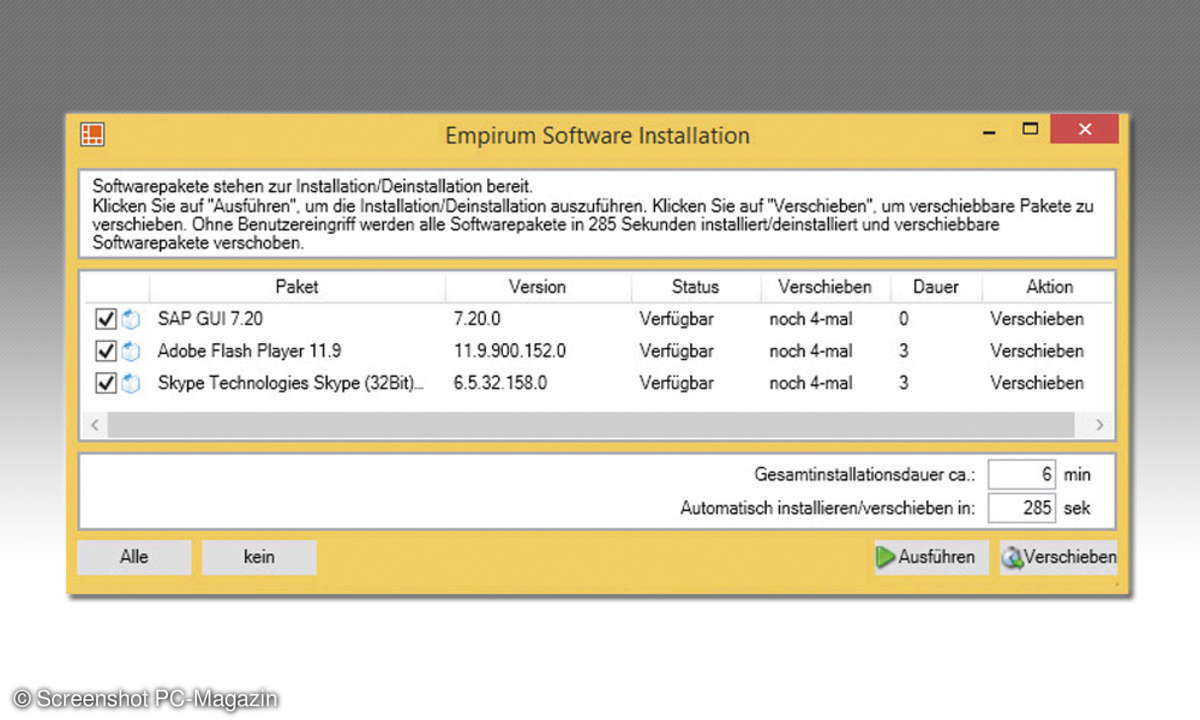1200x720 pixels.
Task: Select the Skype Technologies Skype (32Bit) row name
Action: click(x=291, y=384)
